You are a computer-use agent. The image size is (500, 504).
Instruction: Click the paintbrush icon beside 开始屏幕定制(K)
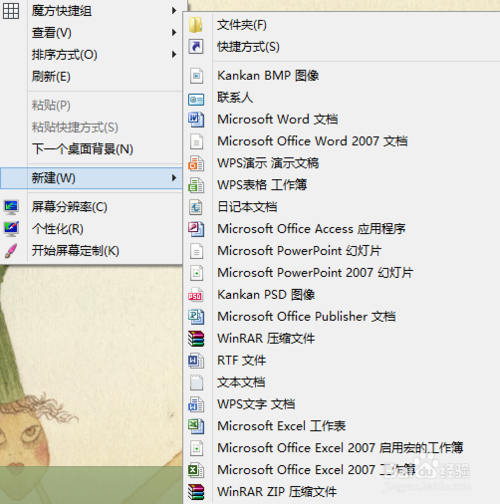tap(11, 251)
